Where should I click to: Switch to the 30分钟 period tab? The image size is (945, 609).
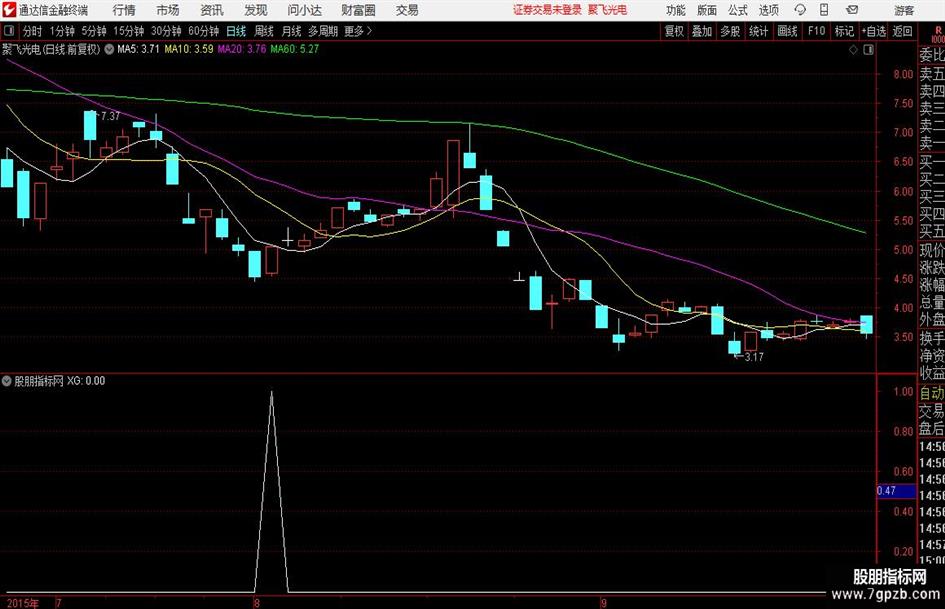pos(166,31)
